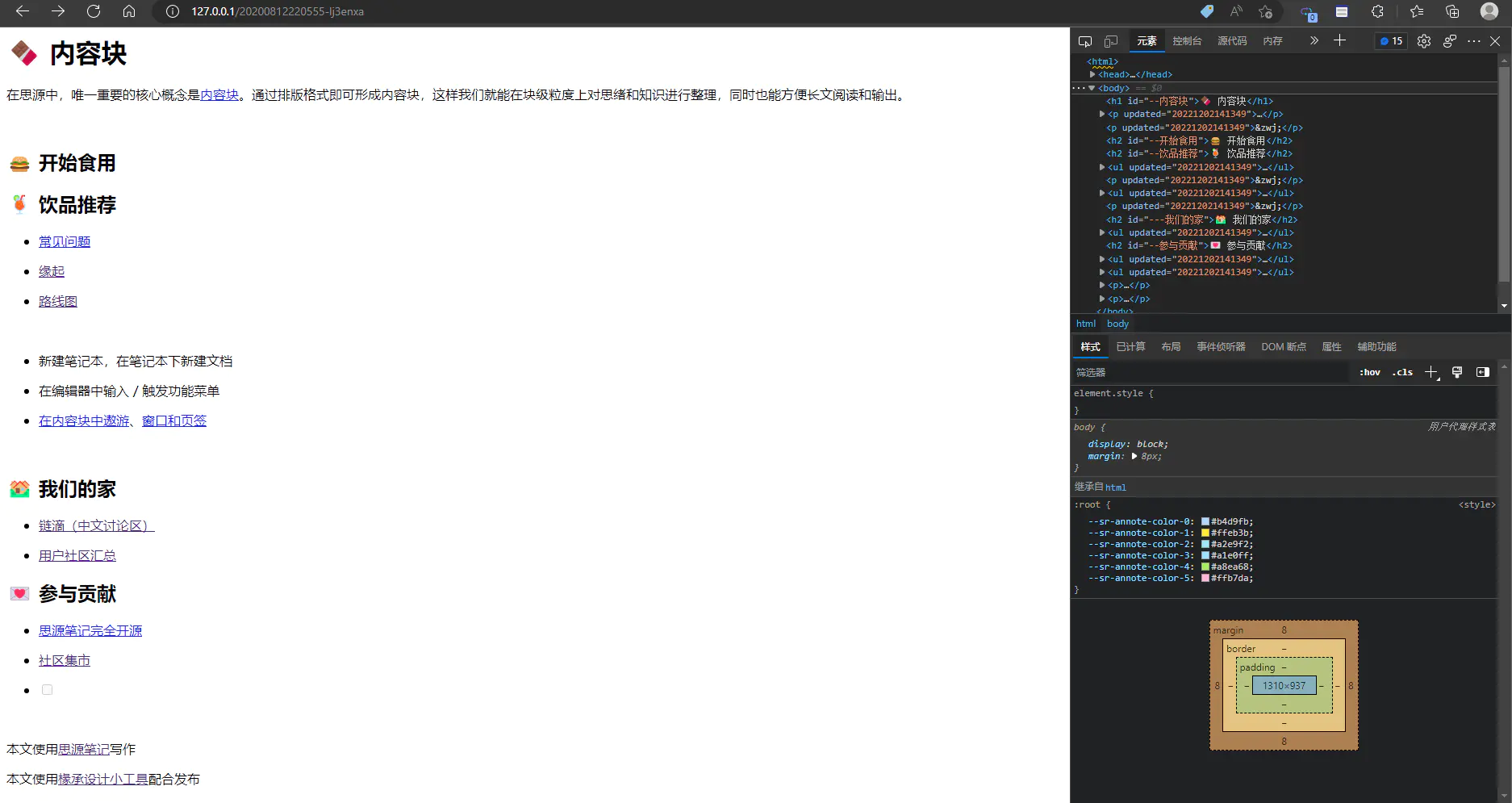Open the 内容块 link in the intro paragraph
Screen dimensions: 1512x803
219,95
